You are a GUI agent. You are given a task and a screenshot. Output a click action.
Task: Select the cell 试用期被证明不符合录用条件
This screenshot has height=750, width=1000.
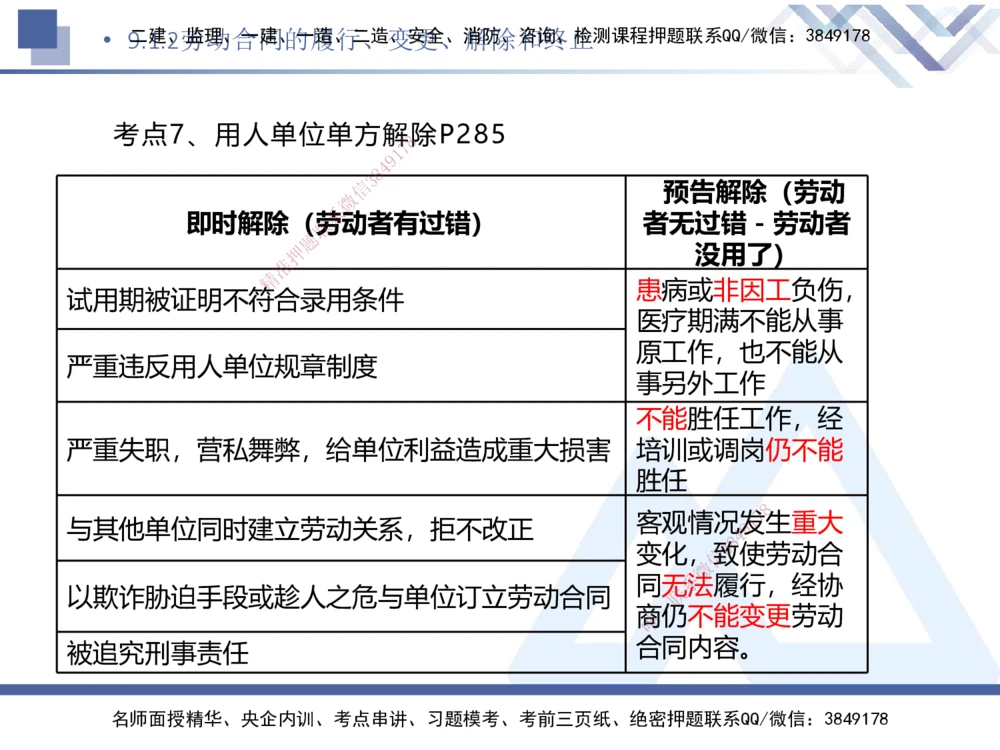[235, 297]
